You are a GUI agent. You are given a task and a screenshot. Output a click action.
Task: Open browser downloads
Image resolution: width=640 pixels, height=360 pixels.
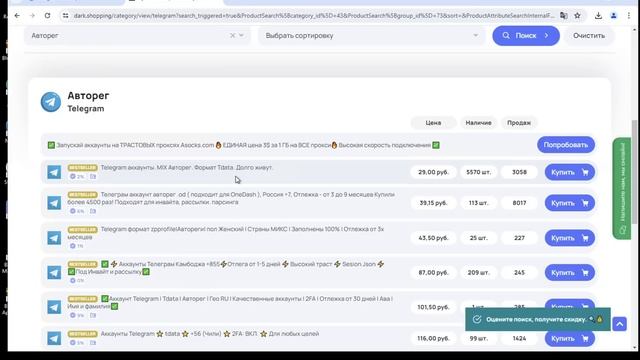click(x=598, y=16)
